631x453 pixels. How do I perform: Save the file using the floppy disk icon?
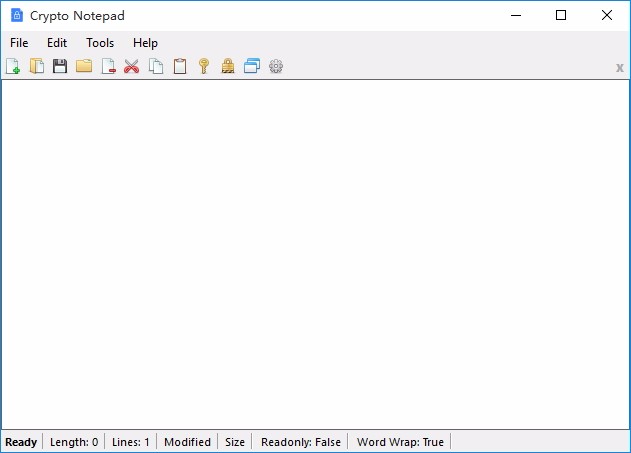point(60,66)
